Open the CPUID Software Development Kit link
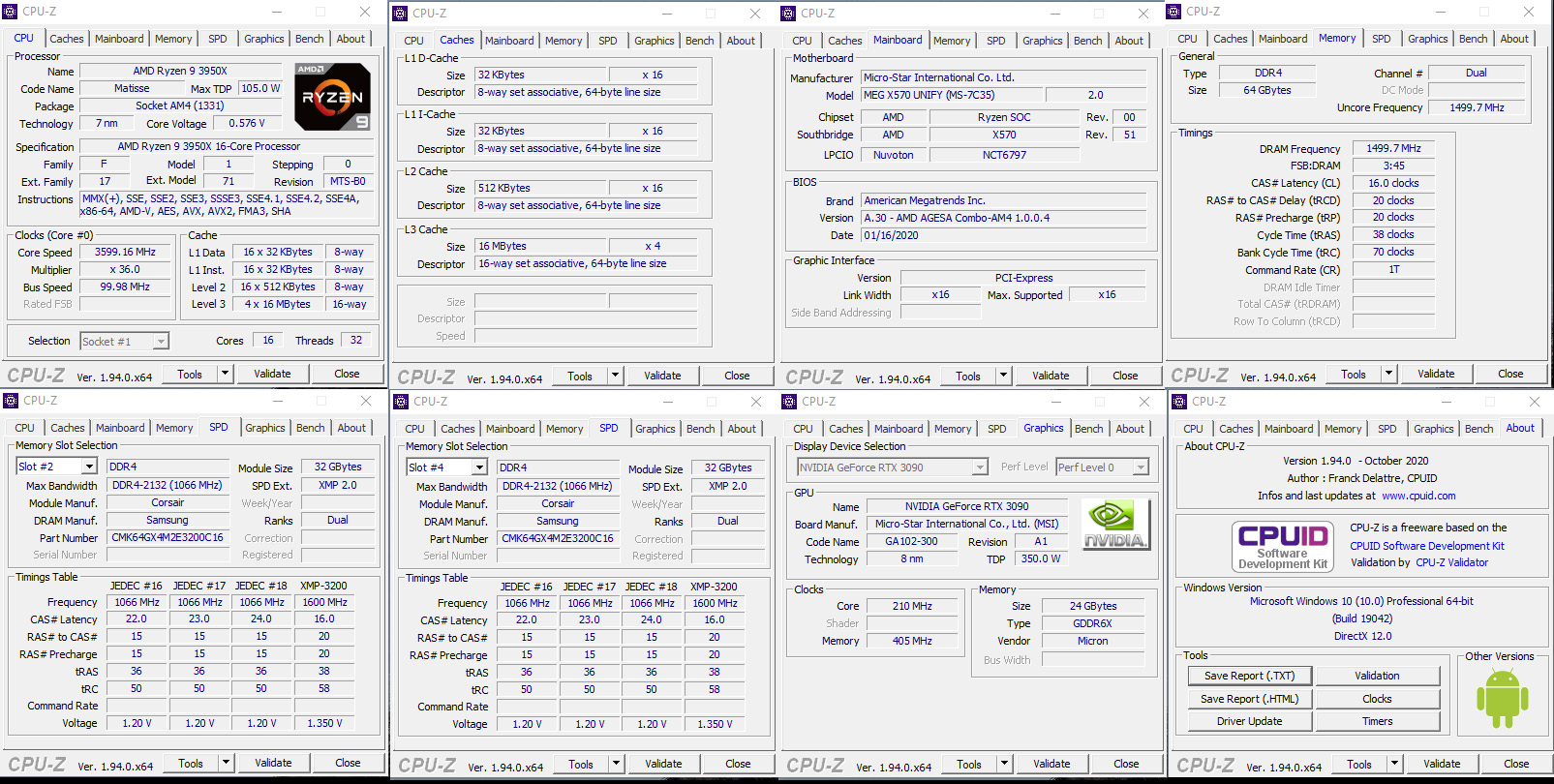Viewport: 1554px width, 784px height. [x=1427, y=546]
